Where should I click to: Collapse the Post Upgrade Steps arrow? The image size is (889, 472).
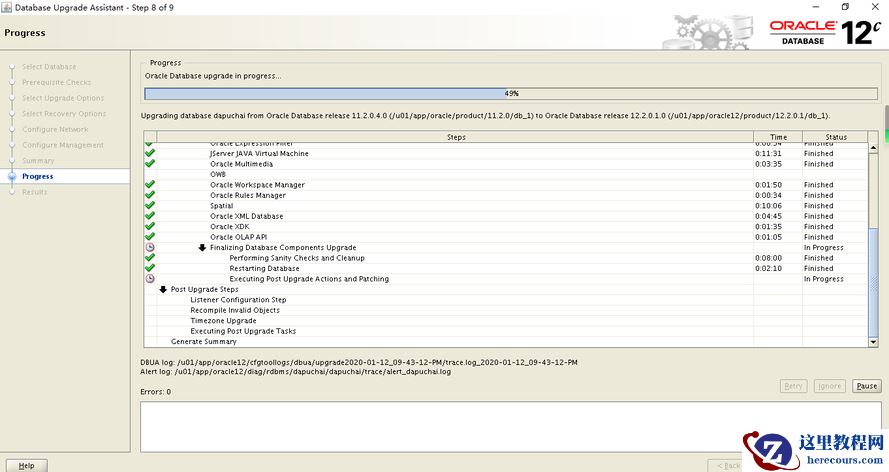163,290
